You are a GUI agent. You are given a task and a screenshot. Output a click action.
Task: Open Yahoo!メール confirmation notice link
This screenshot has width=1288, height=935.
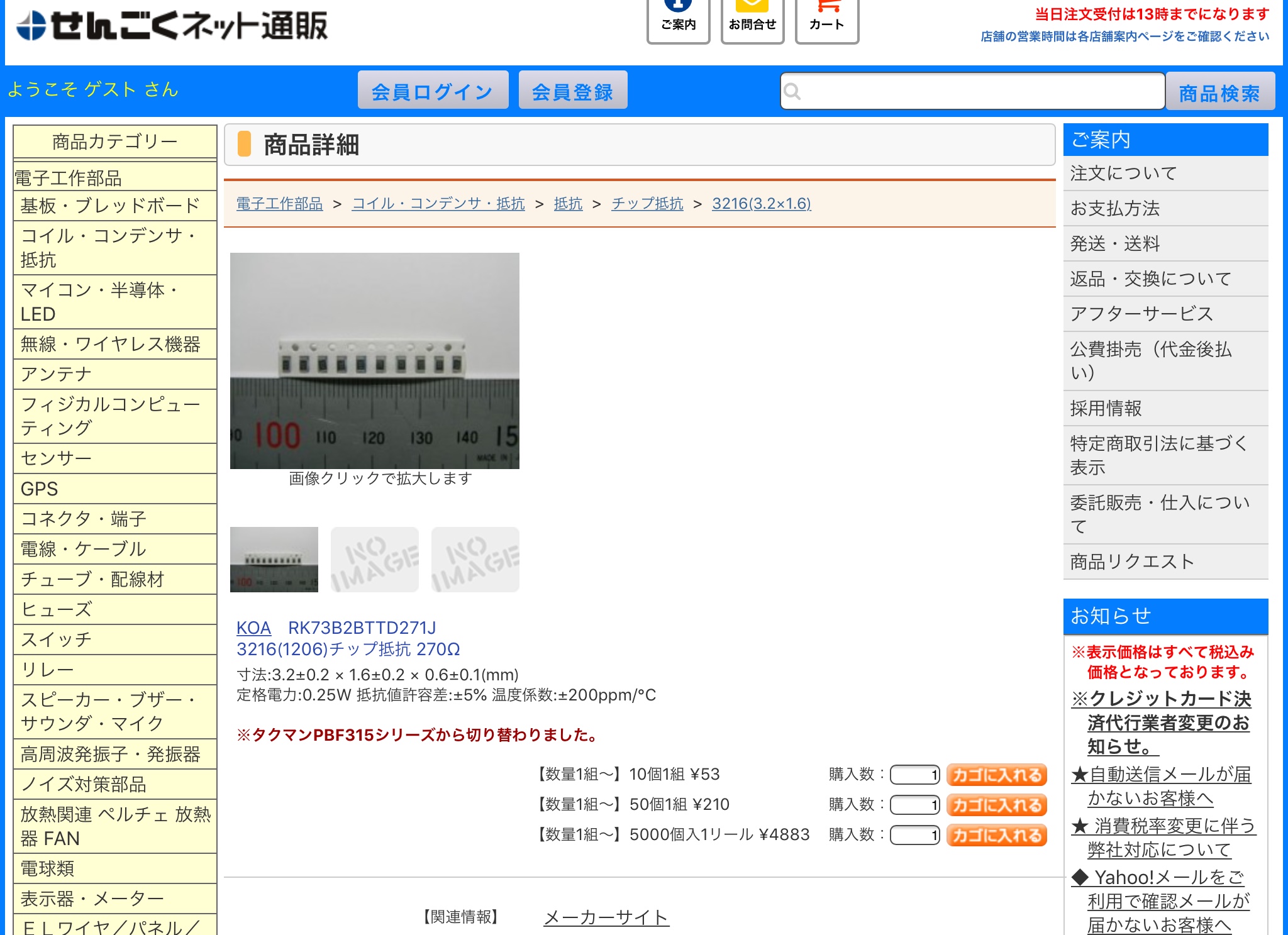coord(1162,901)
